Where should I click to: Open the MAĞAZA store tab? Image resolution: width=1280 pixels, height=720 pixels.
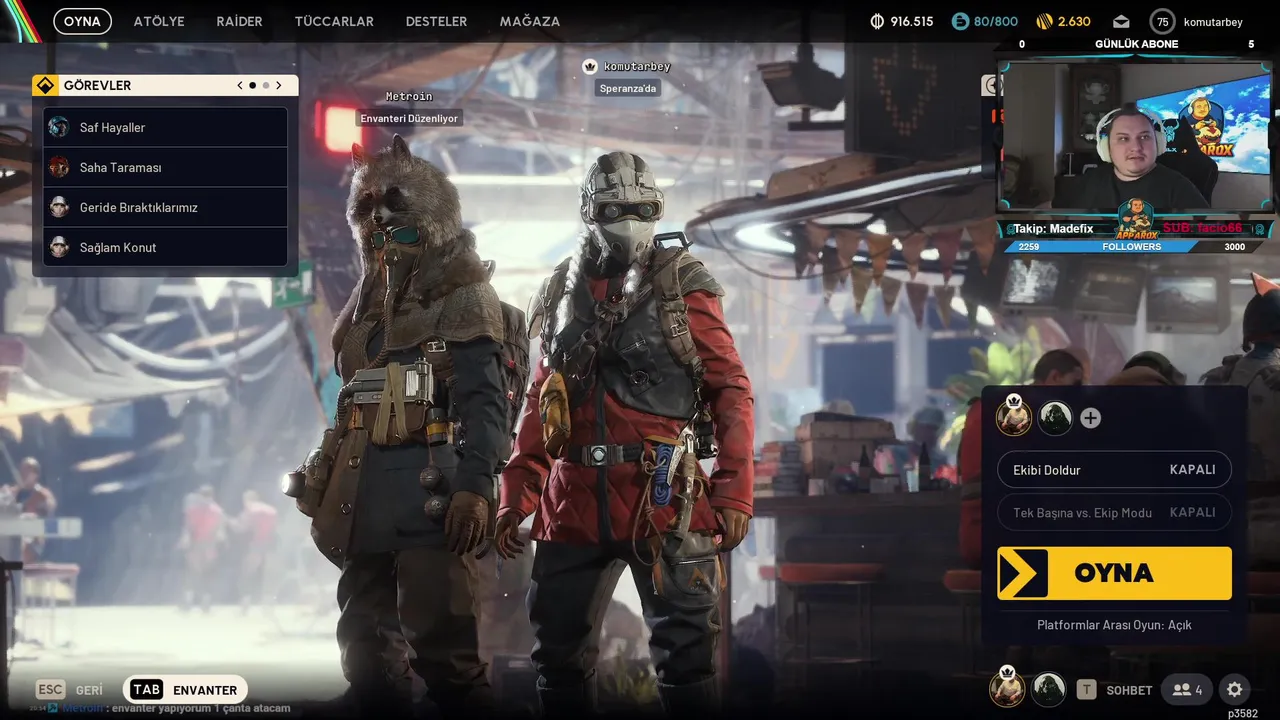(x=529, y=21)
